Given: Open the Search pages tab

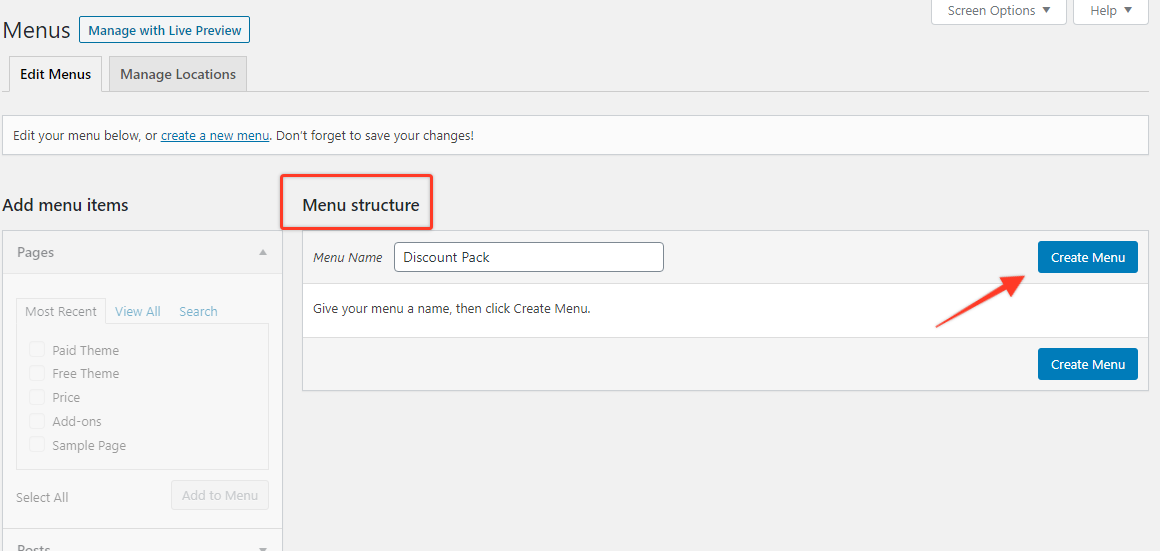Looking at the screenshot, I should (198, 311).
